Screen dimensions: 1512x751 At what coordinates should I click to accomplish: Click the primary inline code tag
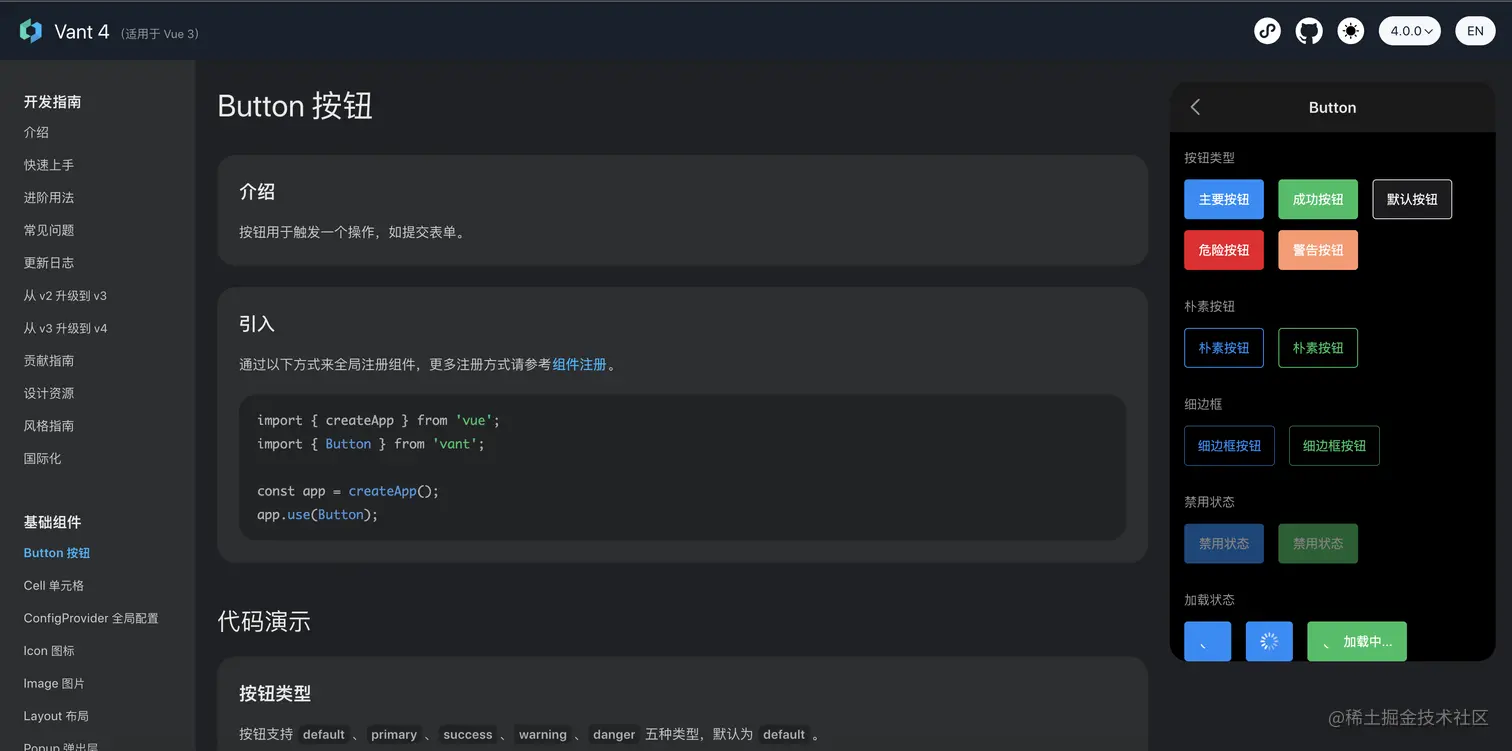click(394, 734)
